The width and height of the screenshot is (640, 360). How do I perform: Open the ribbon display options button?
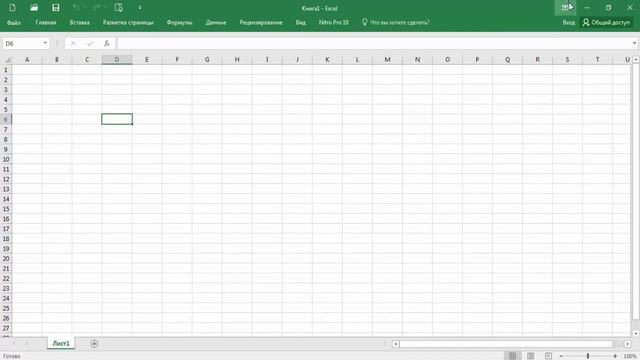pos(565,8)
